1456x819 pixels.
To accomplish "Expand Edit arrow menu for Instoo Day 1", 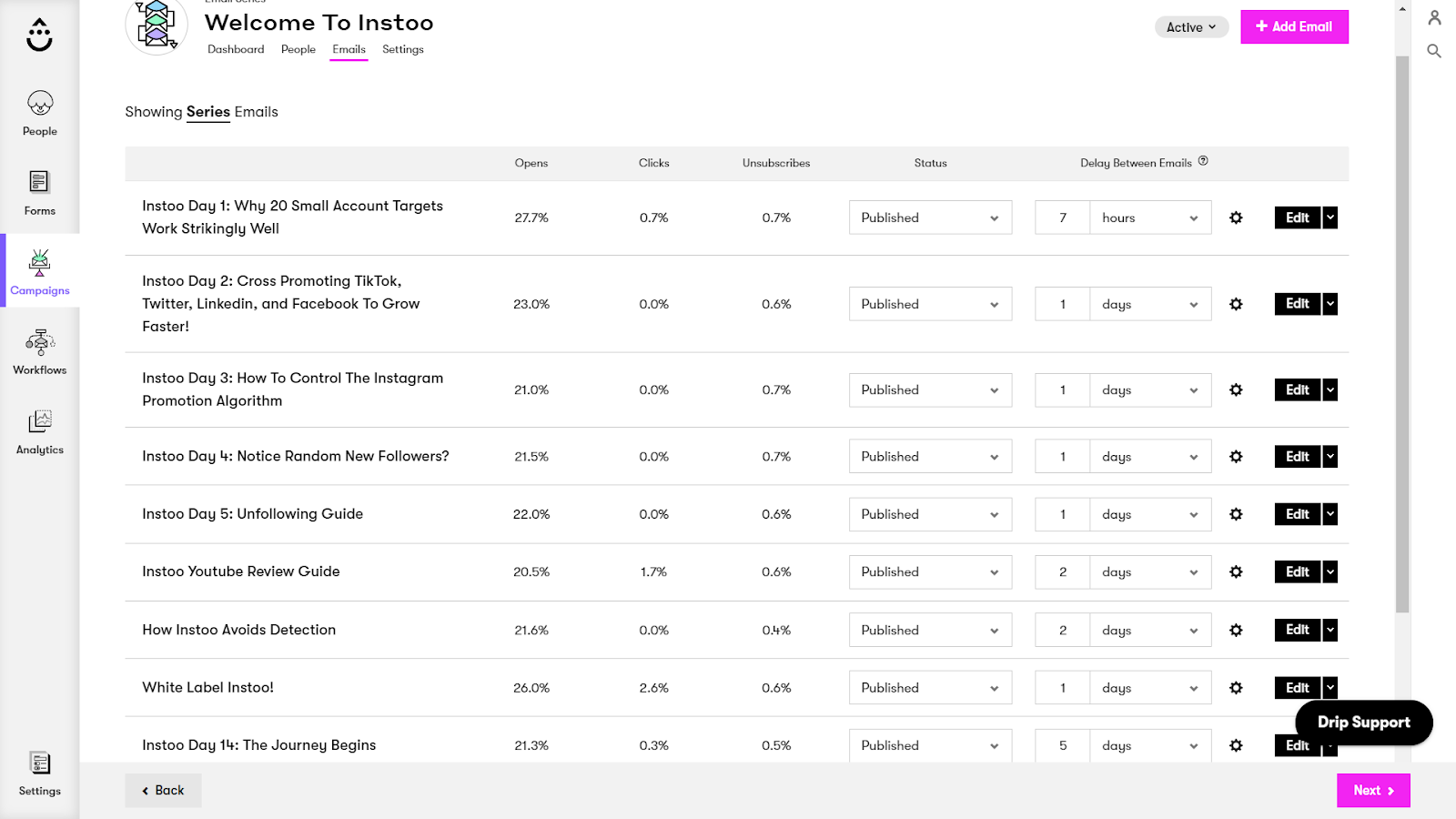I will [x=1330, y=217].
